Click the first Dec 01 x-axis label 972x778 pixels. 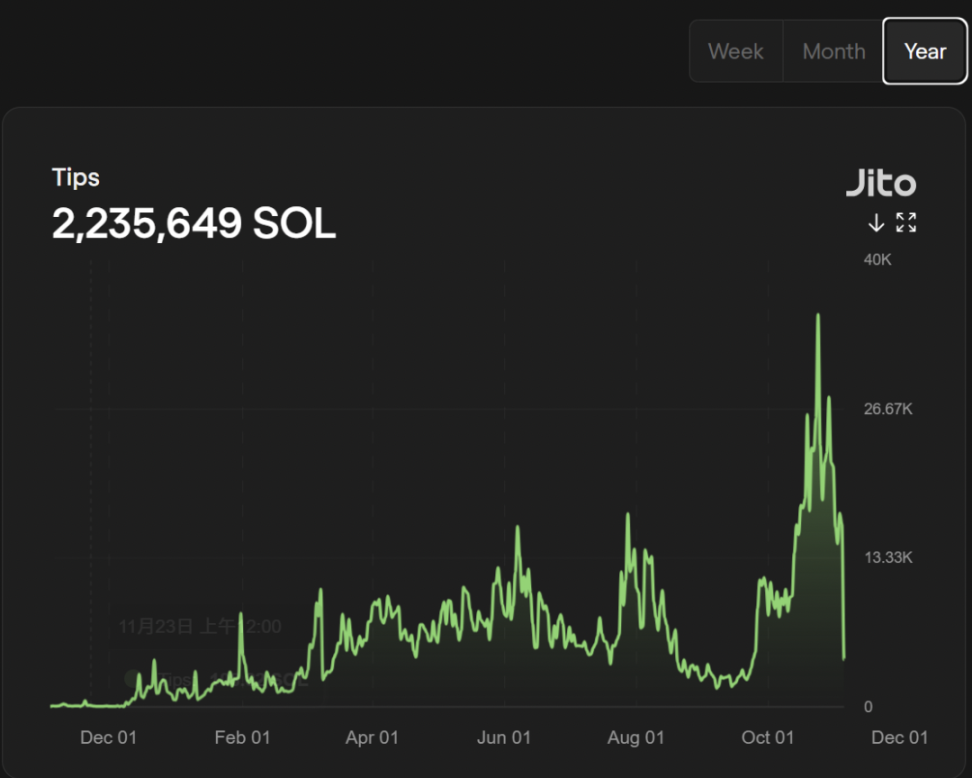pos(108,738)
